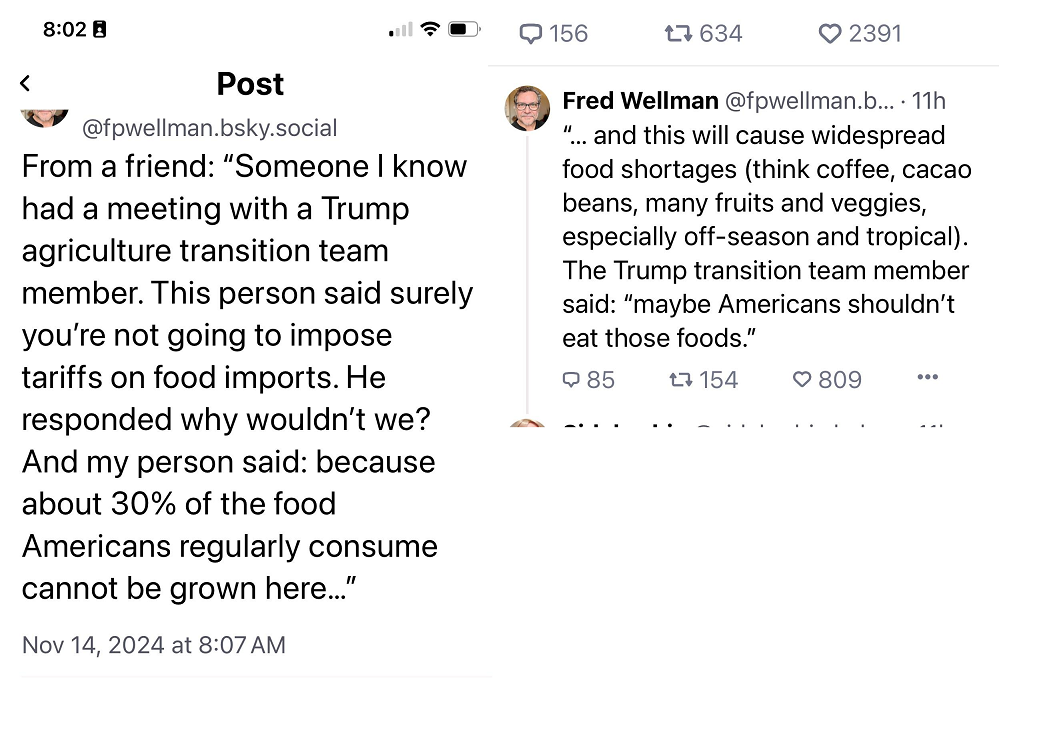This screenshot has height=752, width=1057.
Task: Repost the main post showing 634 reposts
Action: click(x=703, y=33)
